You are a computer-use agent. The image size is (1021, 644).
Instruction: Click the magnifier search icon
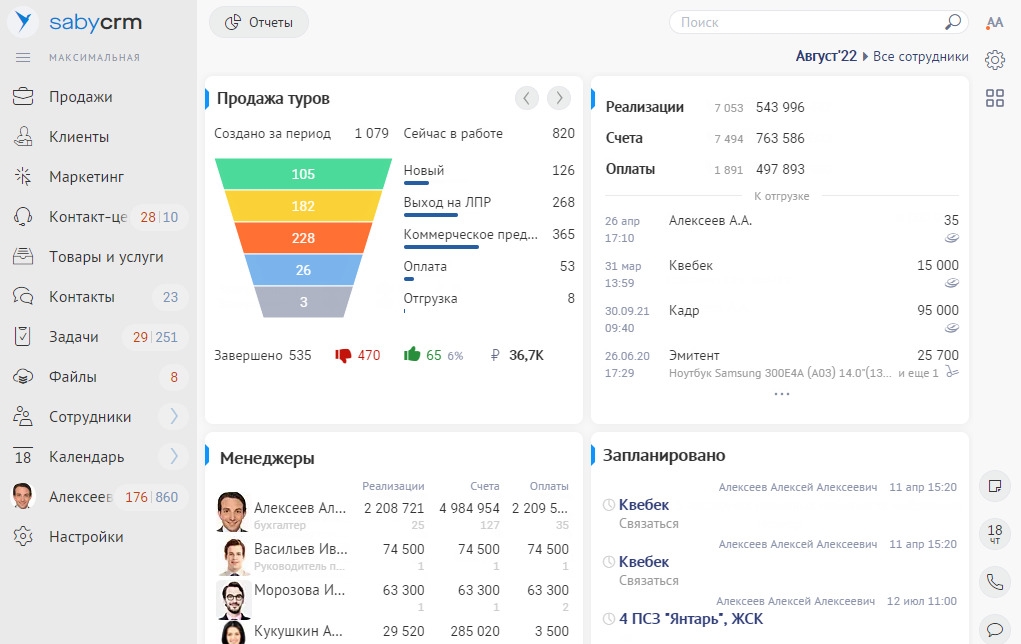[952, 22]
